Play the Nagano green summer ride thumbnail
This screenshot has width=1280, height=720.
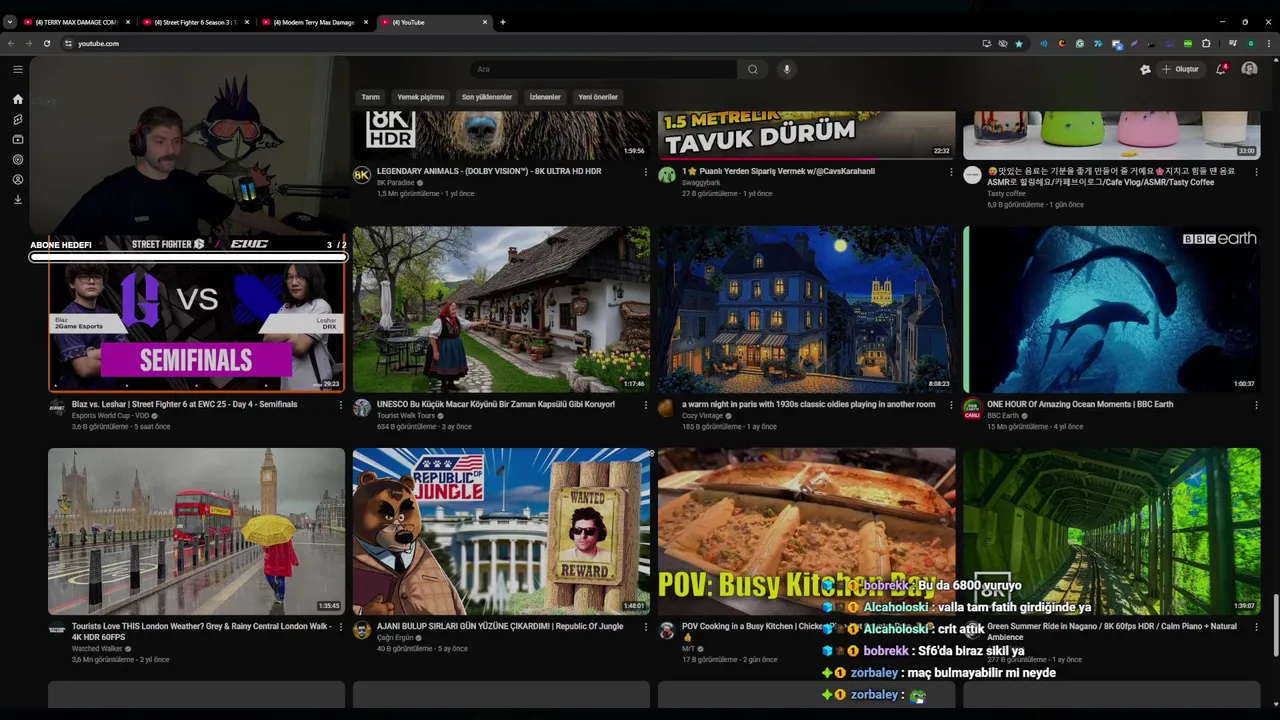[1111, 531]
